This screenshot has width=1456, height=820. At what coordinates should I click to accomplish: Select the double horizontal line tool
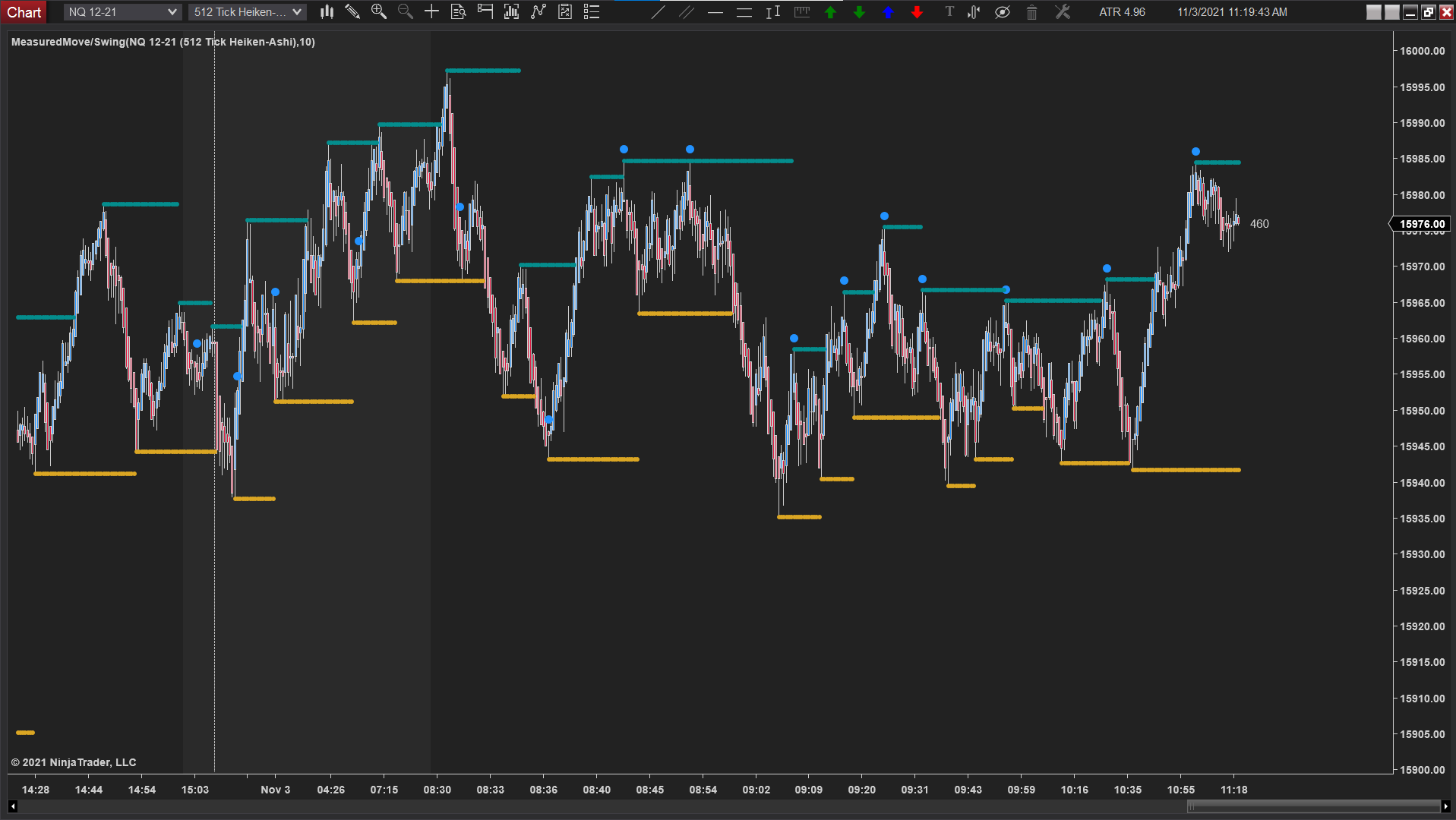[744, 11]
